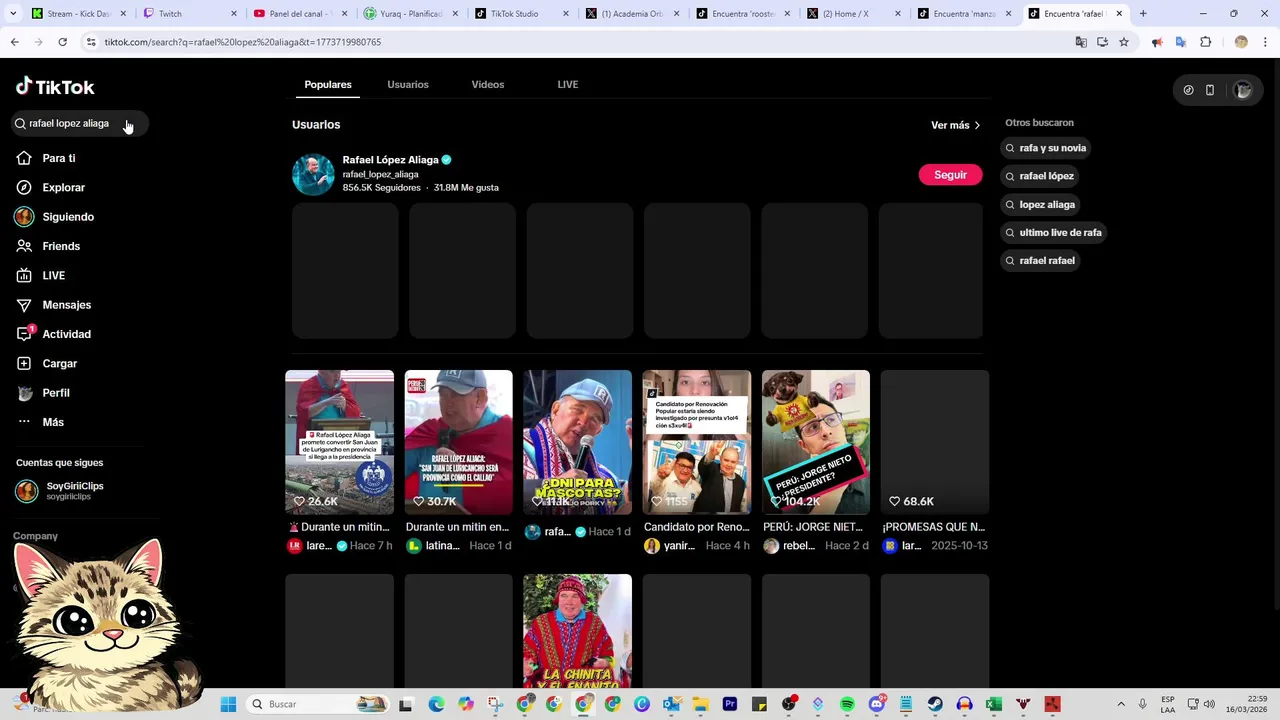Switch to Populares tab
The width and height of the screenshot is (1280, 720).
pyautogui.click(x=328, y=85)
